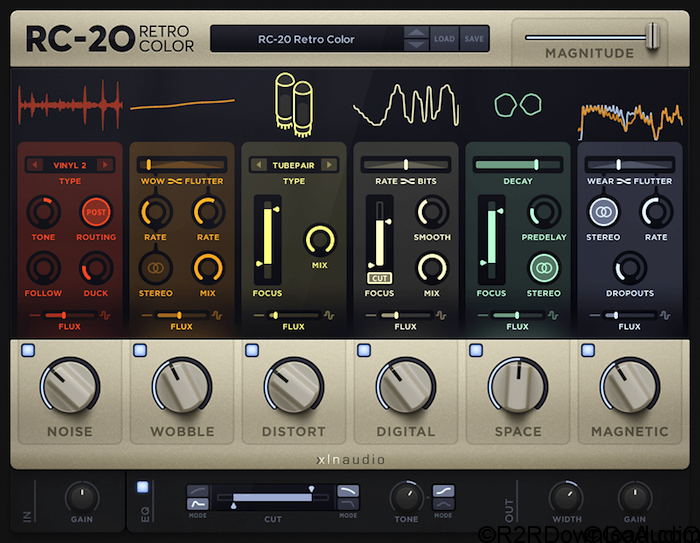The image size is (700, 543).
Task: Click the SAVE preset button
Action: (474, 39)
